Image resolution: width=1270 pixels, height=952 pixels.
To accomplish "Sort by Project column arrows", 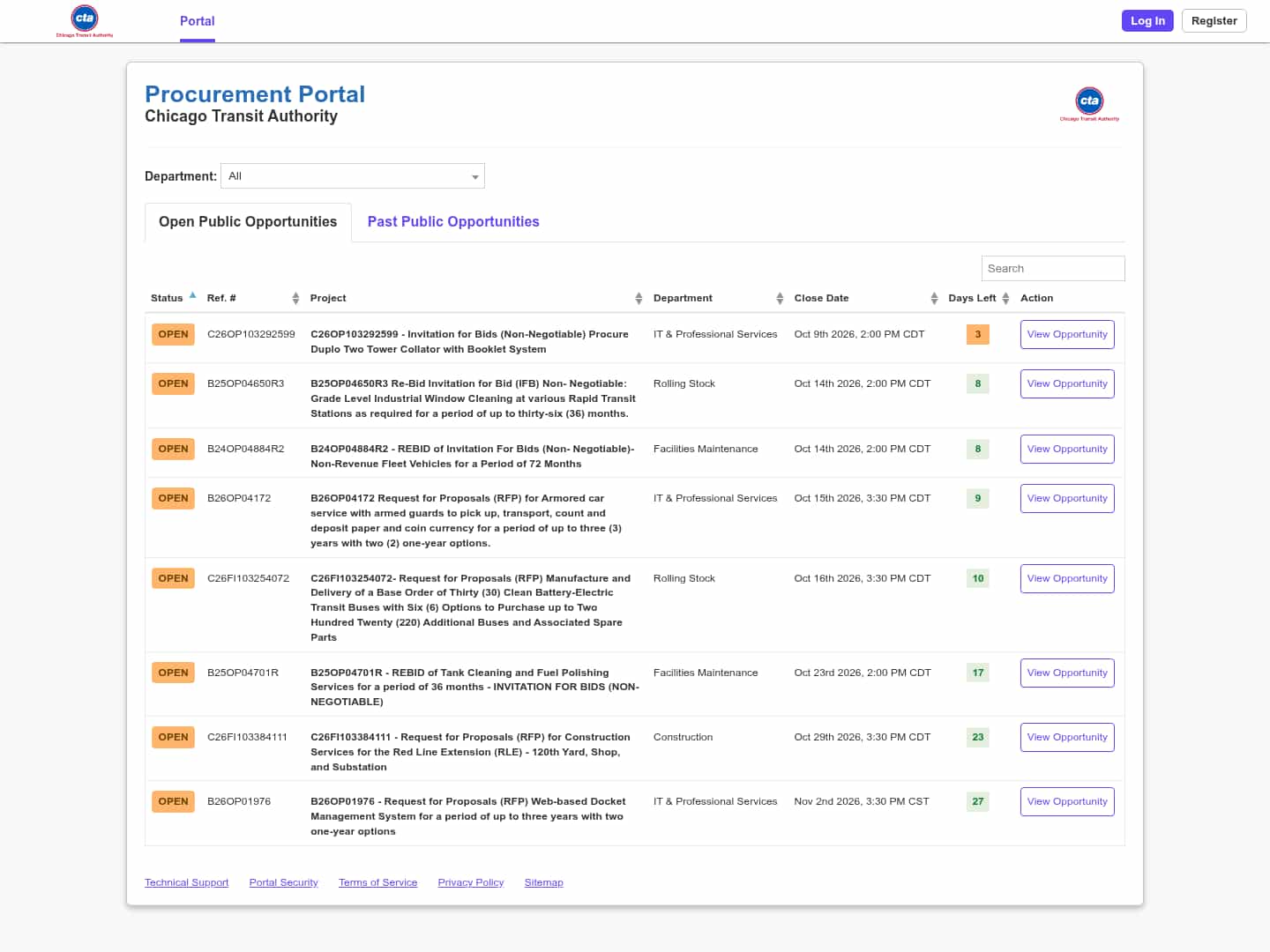I will 639,299.
